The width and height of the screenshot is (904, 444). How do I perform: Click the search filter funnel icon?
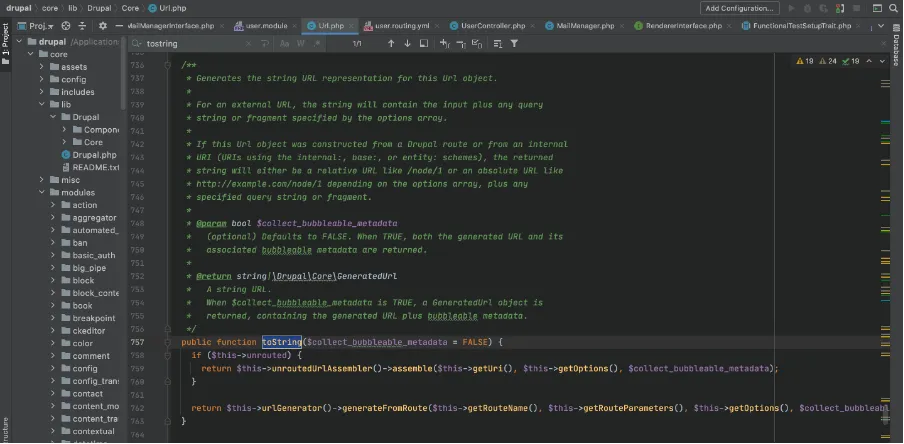514,43
